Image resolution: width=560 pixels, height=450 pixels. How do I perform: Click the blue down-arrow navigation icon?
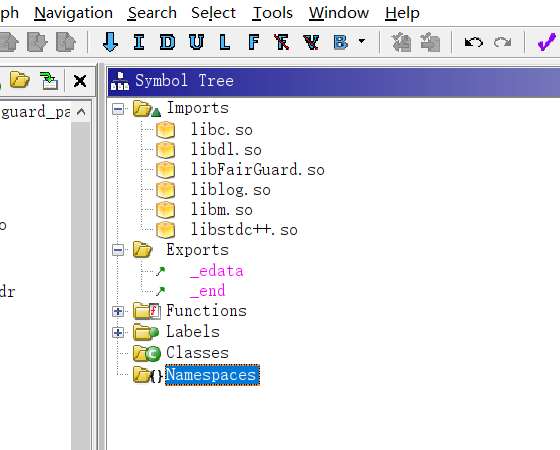point(110,42)
